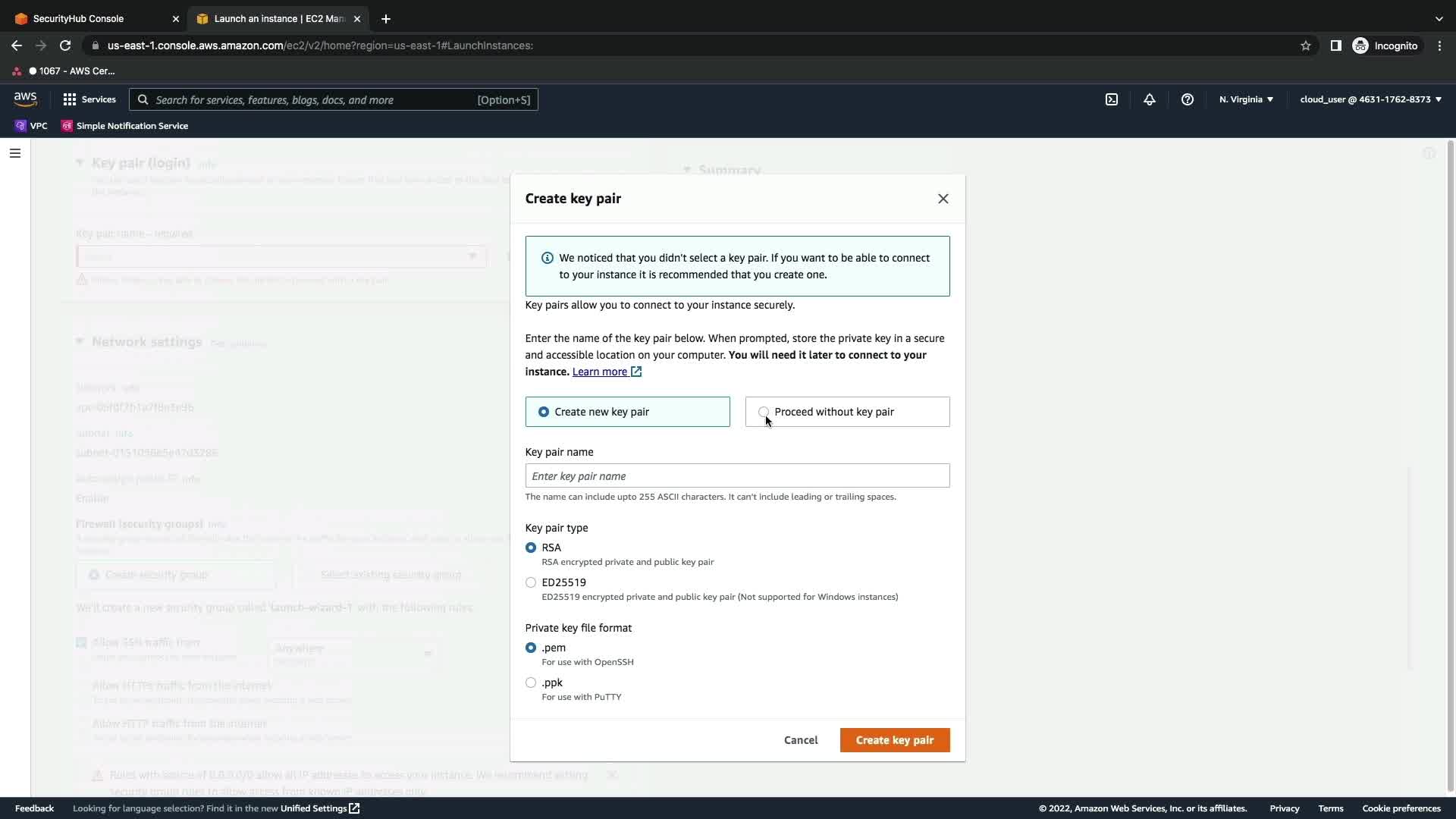Open the Services grid menu
Image resolution: width=1456 pixels, height=819 pixels.
(x=89, y=99)
